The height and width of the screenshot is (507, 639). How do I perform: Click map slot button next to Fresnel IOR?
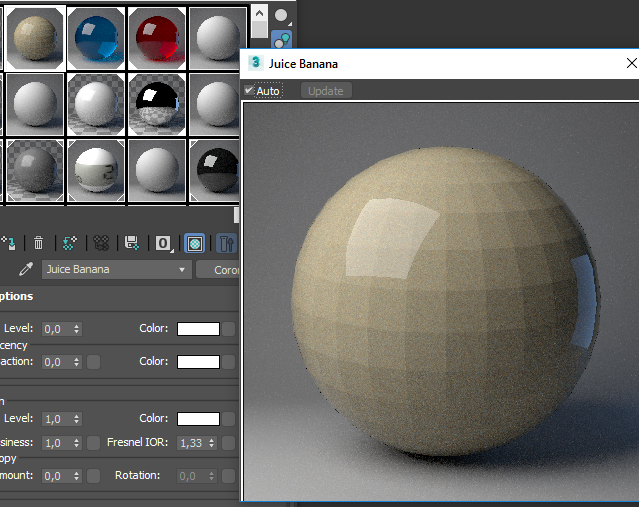point(229,443)
